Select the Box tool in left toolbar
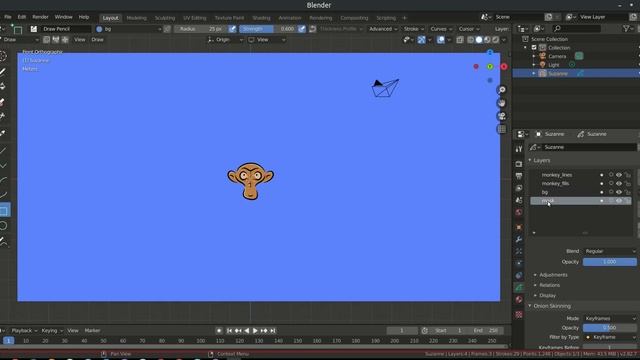This screenshot has width=640, height=360. [4, 211]
